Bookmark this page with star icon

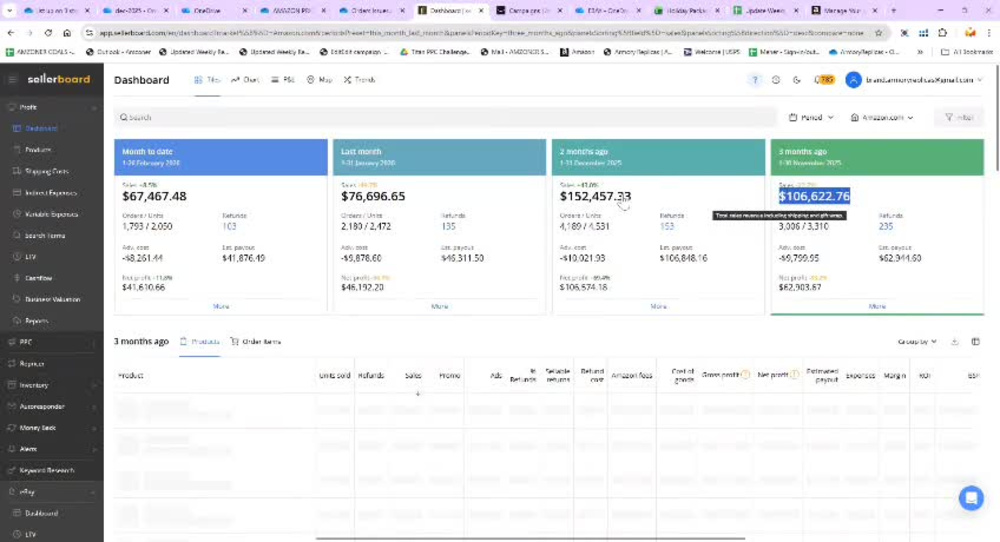878,33
